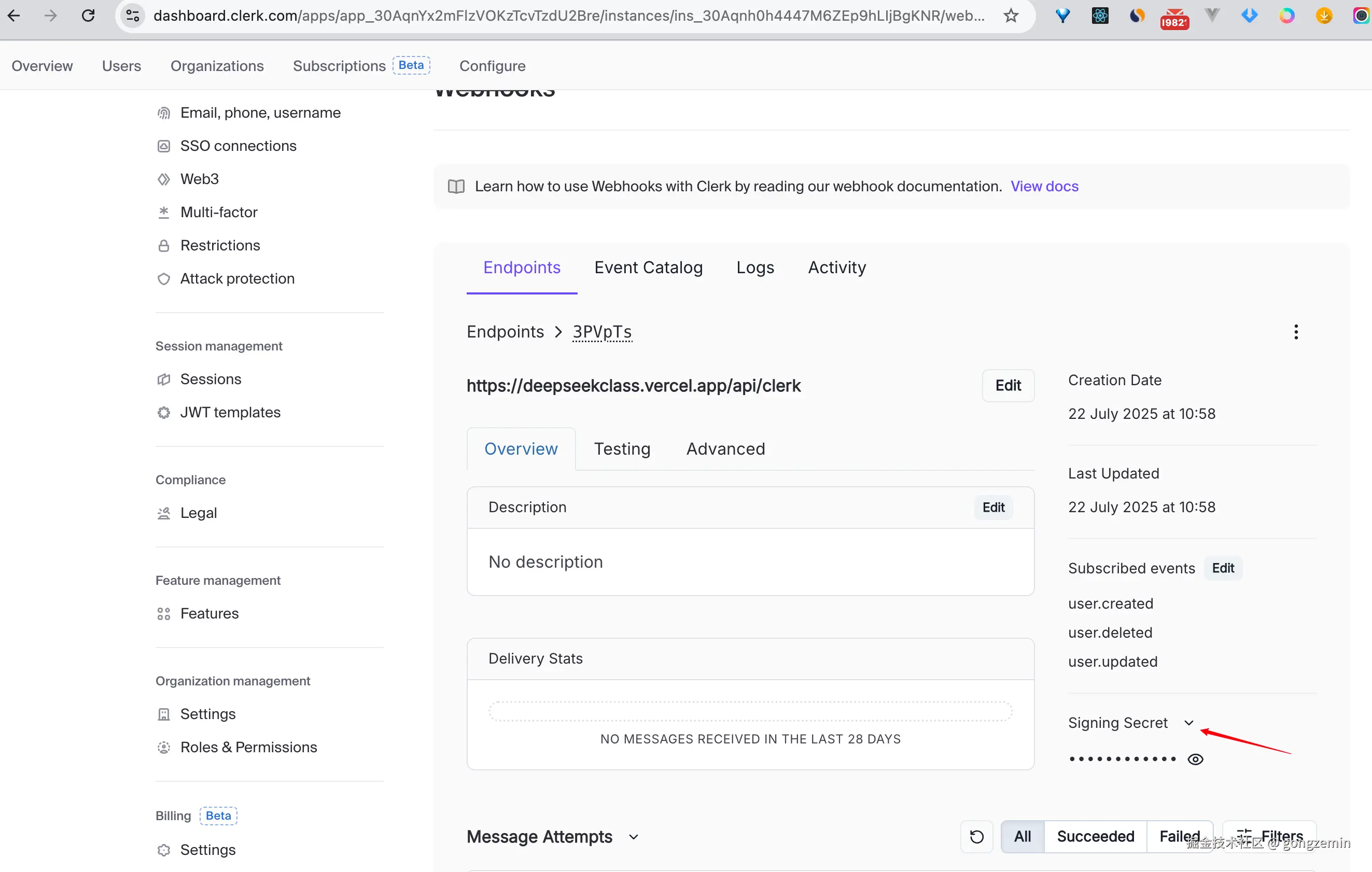Filter attempts by Succeeded

click(1095, 836)
